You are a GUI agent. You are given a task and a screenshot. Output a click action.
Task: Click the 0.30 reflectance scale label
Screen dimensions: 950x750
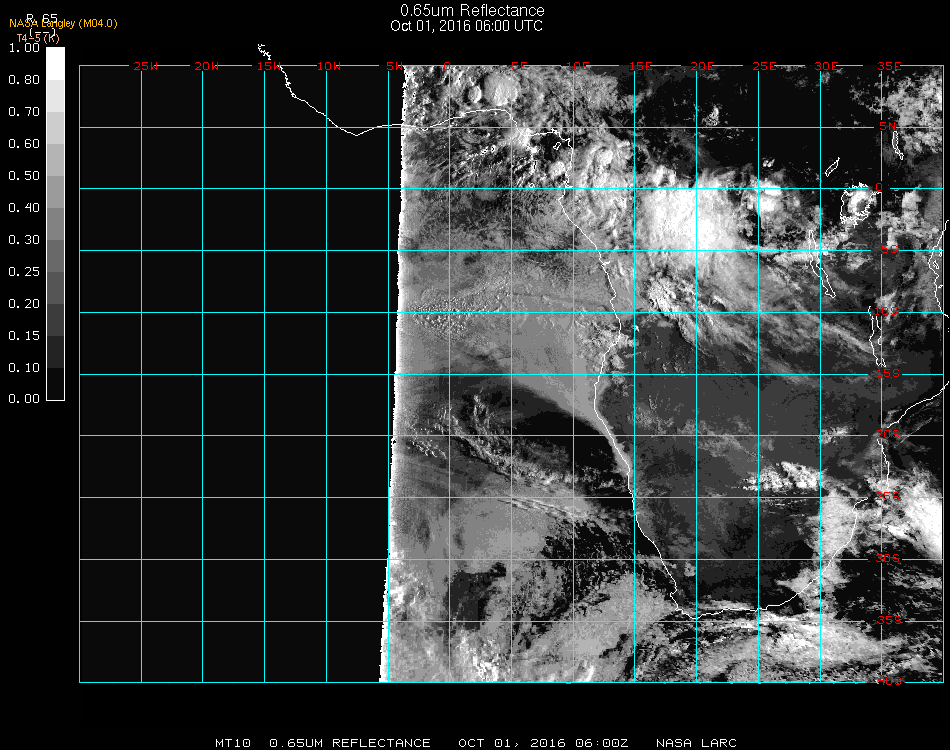click(x=24, y=240)
